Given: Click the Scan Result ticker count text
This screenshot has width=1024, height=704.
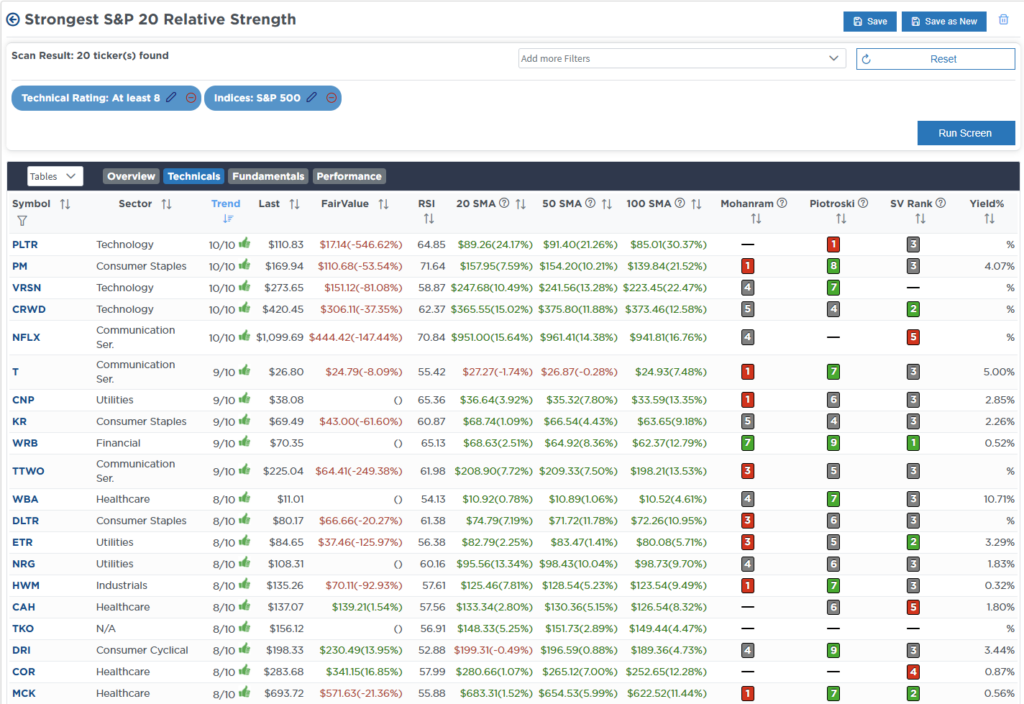Looking at the screenshot, I should pos(90,56).
